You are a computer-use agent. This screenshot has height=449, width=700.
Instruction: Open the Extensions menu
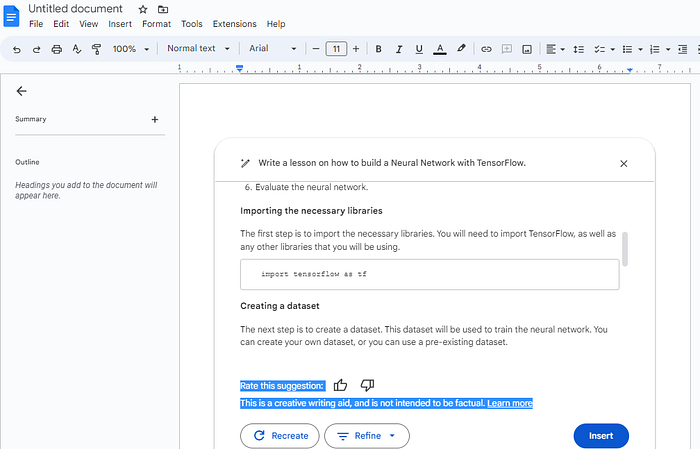(x=234, y=24)
